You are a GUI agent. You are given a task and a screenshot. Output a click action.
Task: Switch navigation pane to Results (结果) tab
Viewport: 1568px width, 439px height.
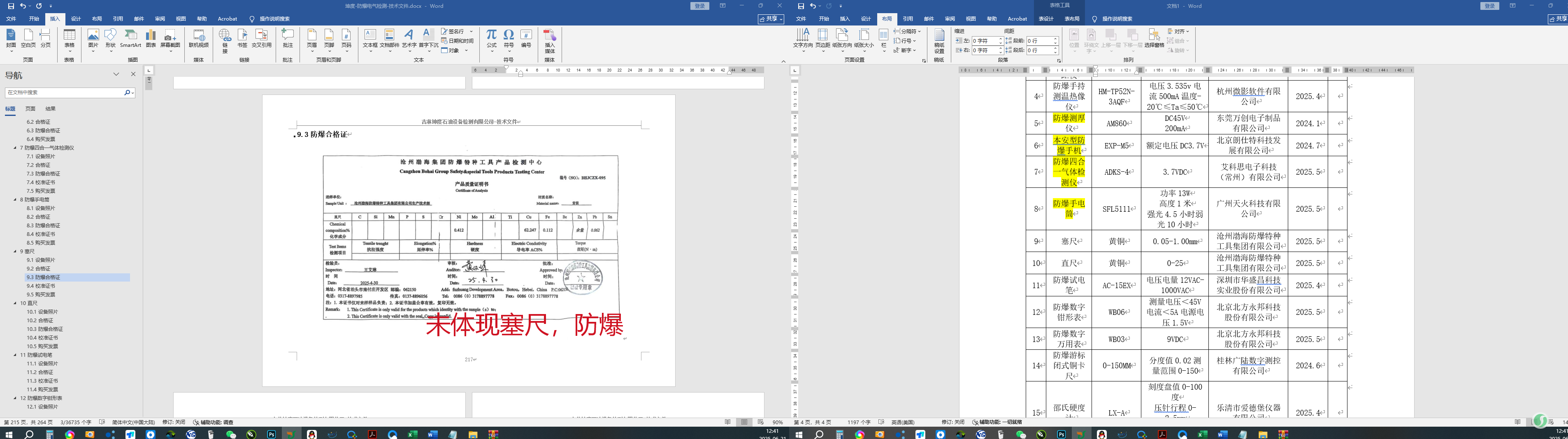click(51, 109)
